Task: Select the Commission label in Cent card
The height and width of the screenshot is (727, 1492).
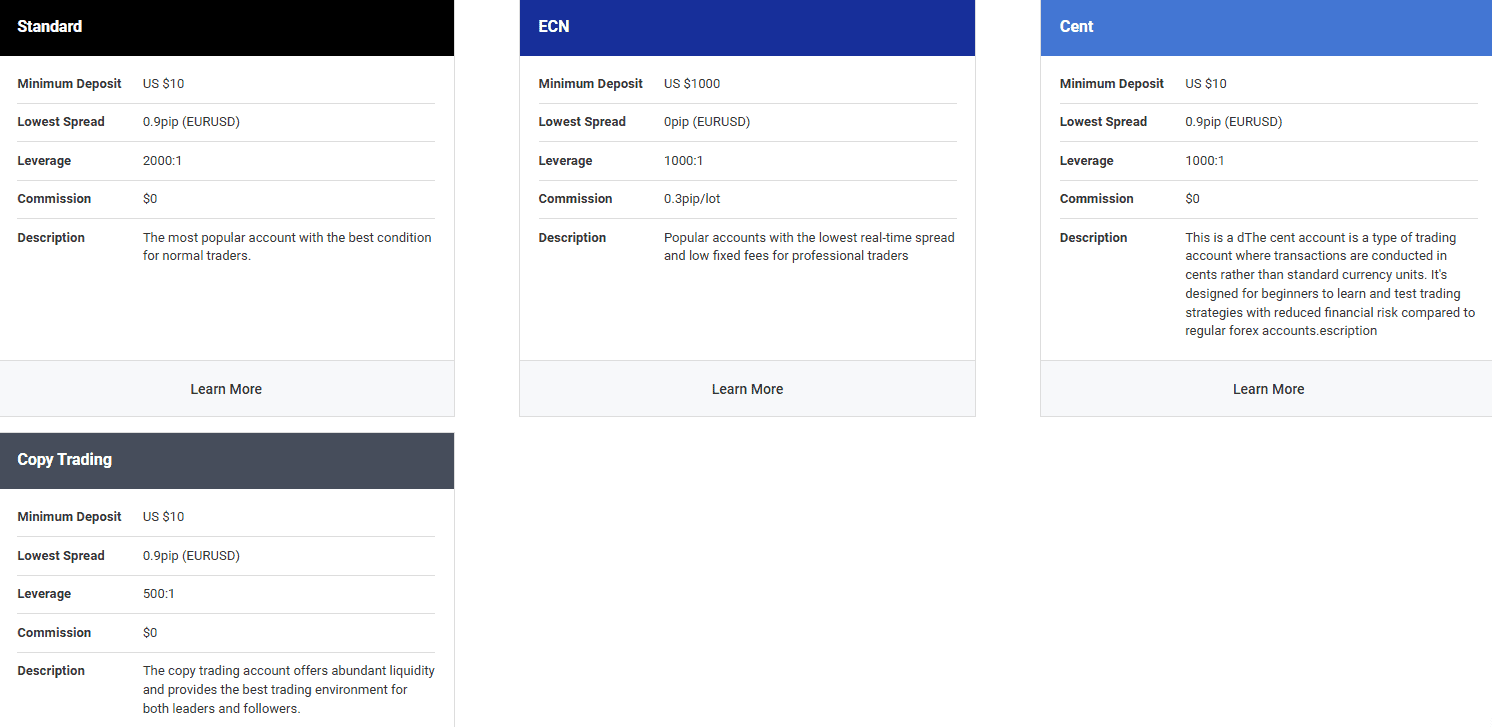Action: tap(1097, 198)
